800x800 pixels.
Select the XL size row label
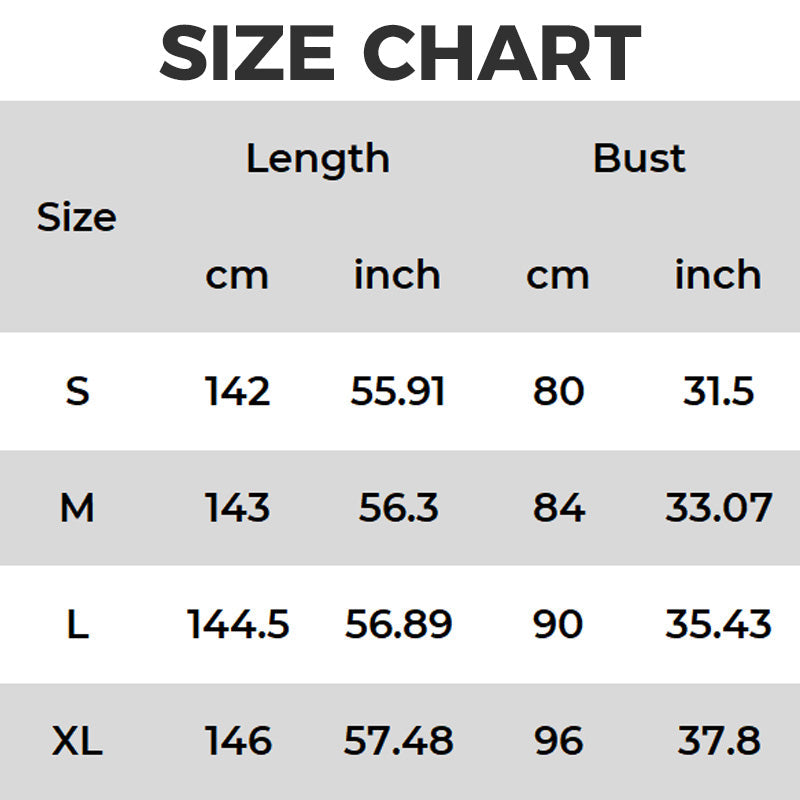click(x=77, y=741)
